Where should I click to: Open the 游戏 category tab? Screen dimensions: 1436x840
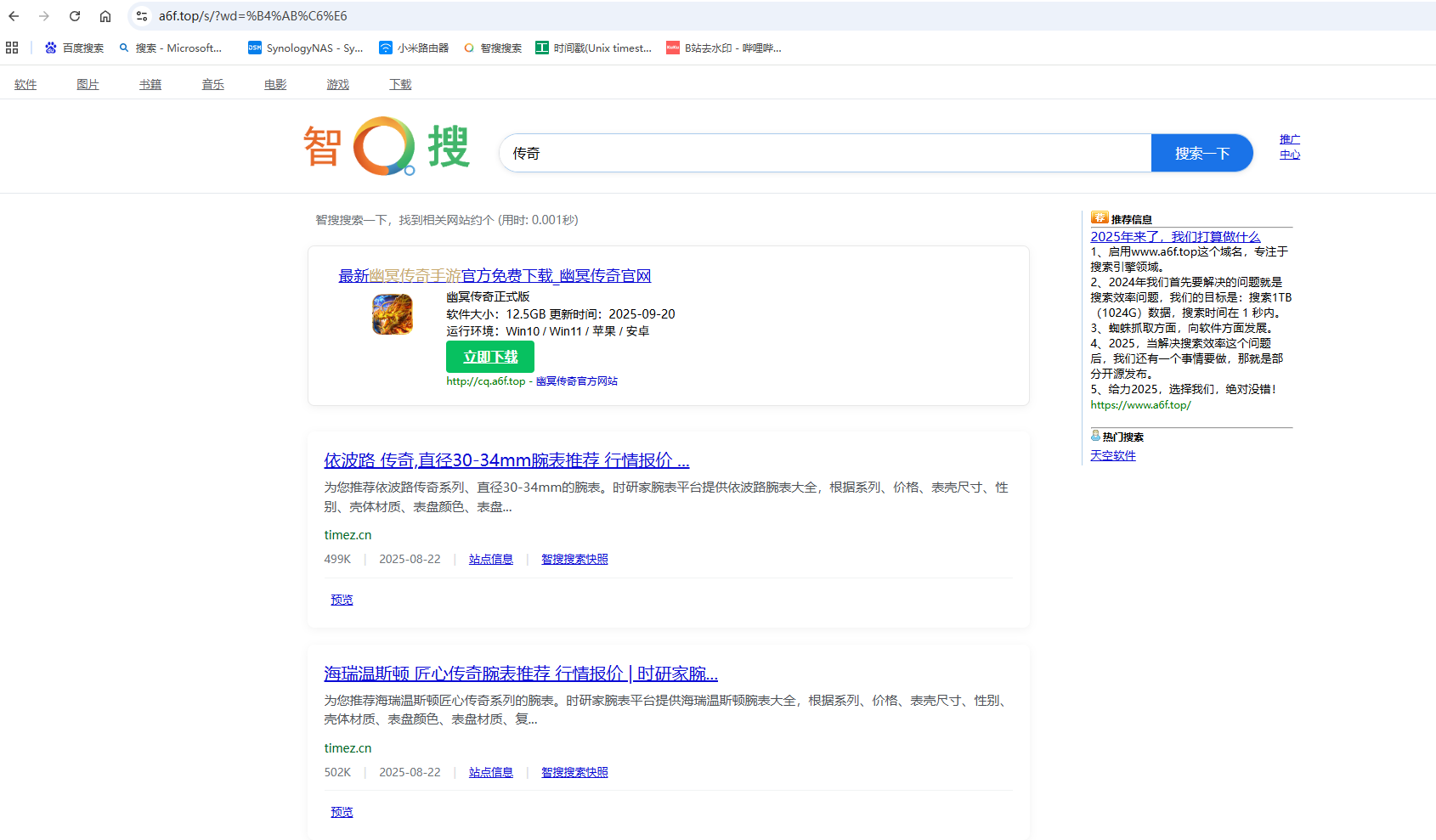[338, 84]
